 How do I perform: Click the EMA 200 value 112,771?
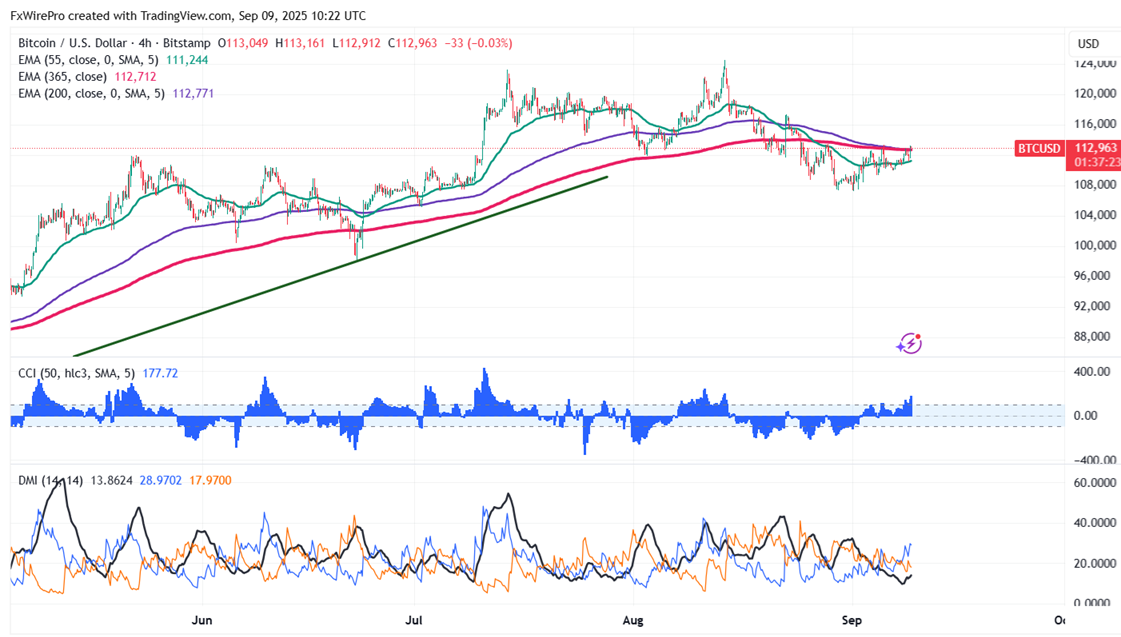[x=193, y=94]
